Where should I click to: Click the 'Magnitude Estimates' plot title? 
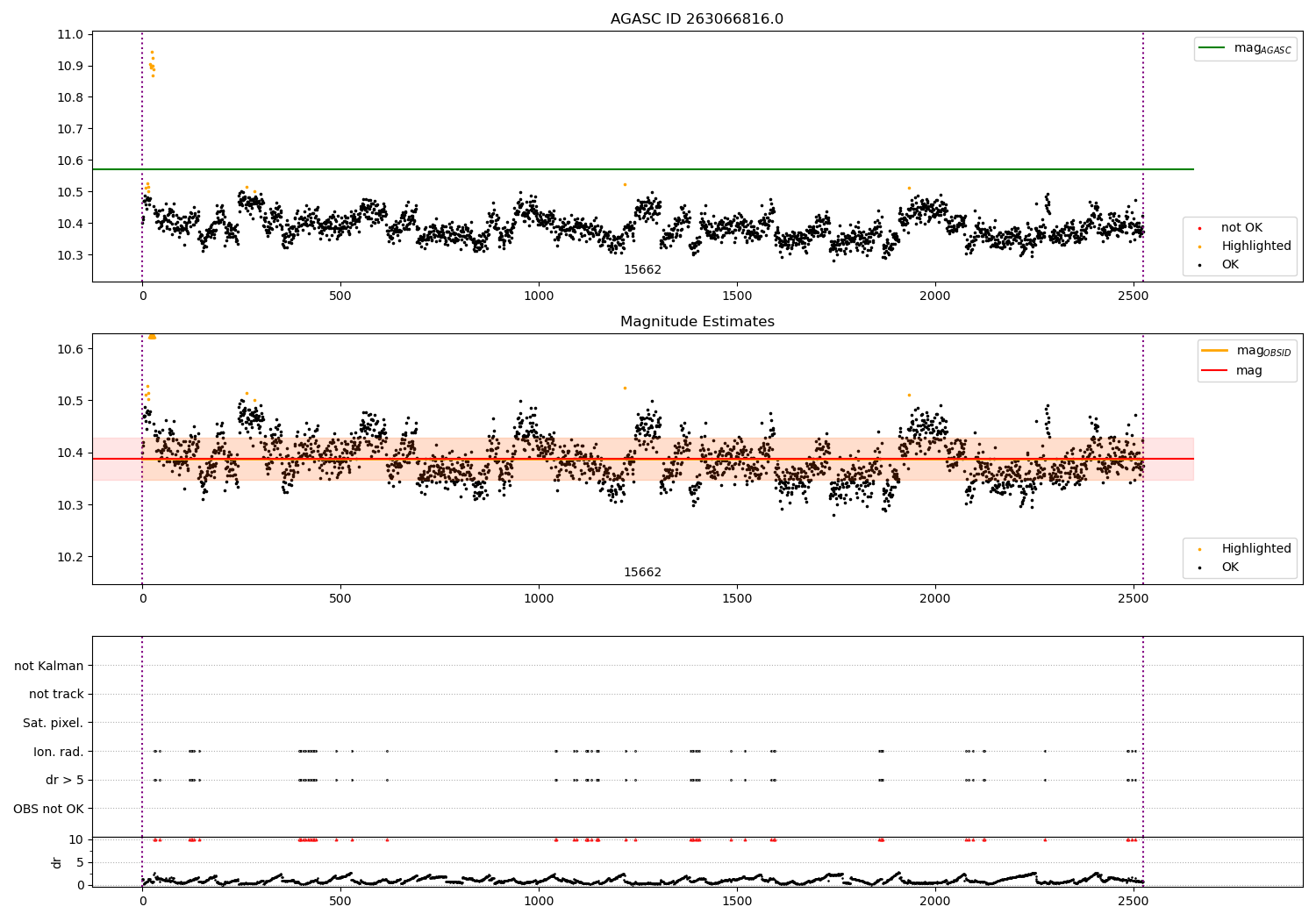point(697,322)
